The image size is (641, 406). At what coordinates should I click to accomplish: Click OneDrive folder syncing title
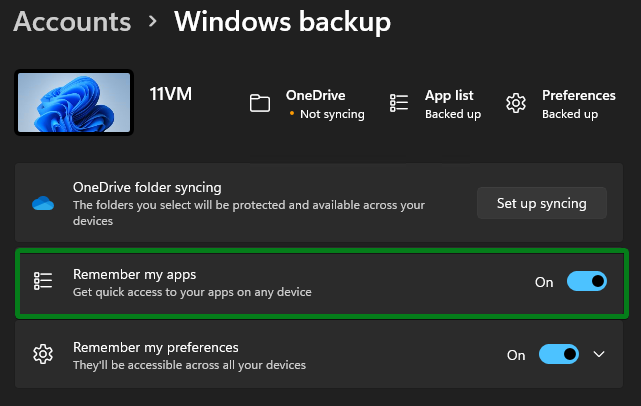[147, 187]
